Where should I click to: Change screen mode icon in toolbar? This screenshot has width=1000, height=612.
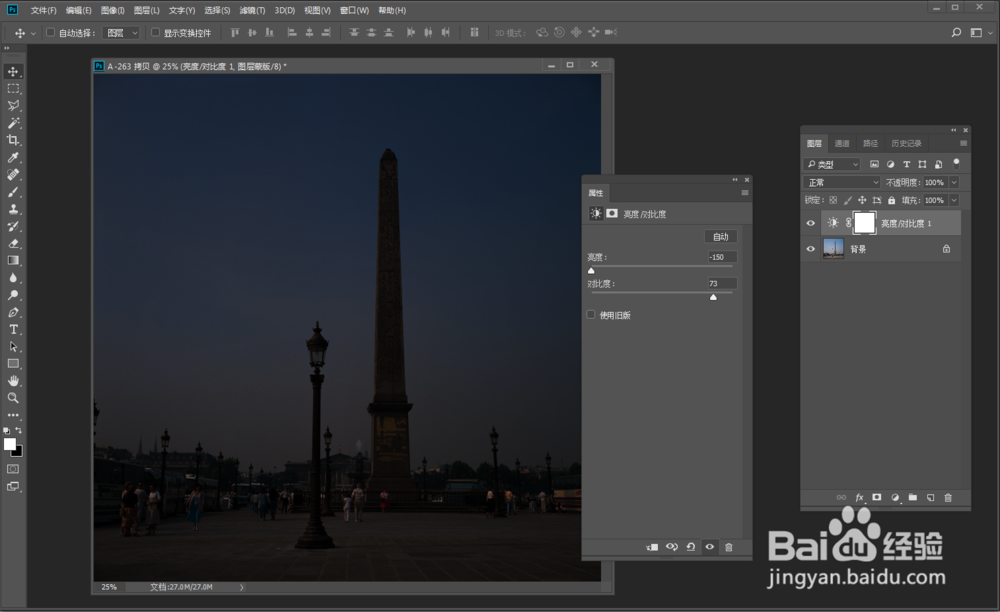[x=13, y=487]
